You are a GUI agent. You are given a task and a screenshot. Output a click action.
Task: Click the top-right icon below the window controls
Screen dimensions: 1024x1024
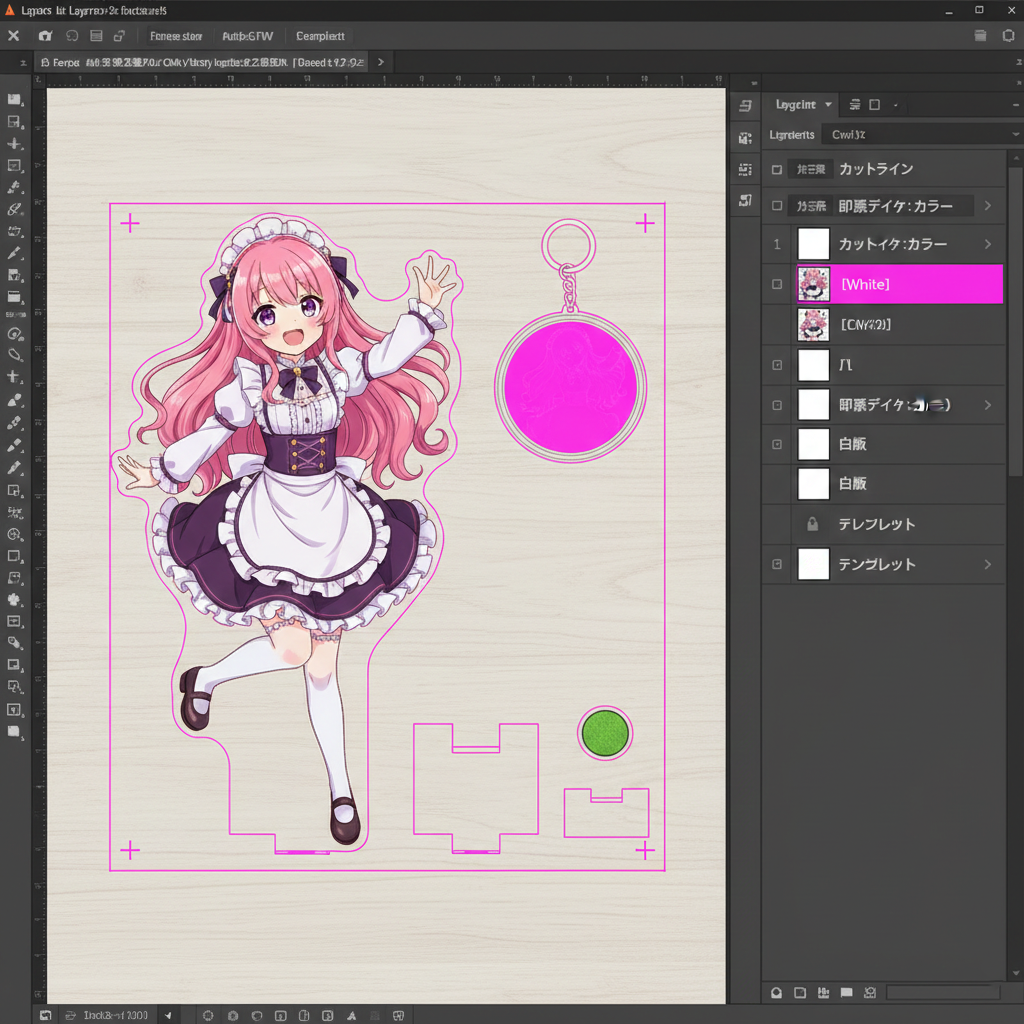coord(1007,36)
